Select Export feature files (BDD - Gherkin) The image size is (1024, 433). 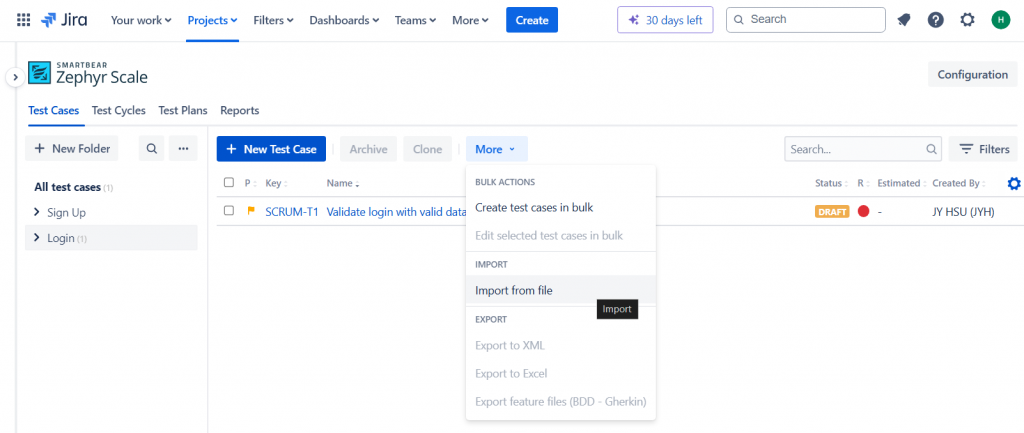[560, 401]
